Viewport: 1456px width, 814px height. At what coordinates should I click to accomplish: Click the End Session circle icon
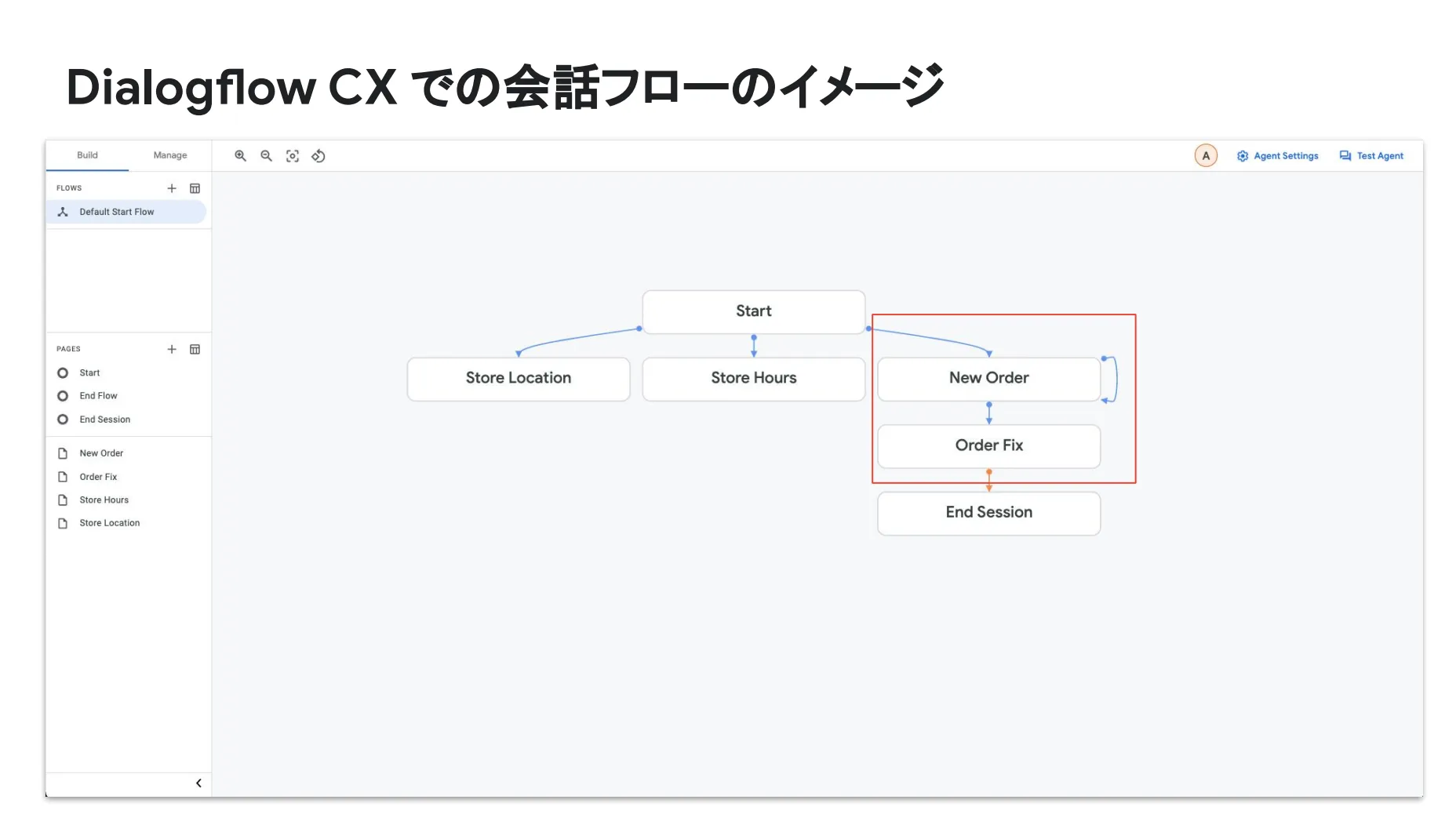point(63,420)
